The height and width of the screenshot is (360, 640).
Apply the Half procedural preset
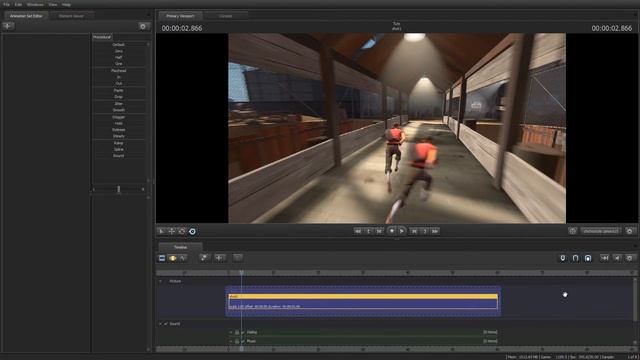coord(118,58)
